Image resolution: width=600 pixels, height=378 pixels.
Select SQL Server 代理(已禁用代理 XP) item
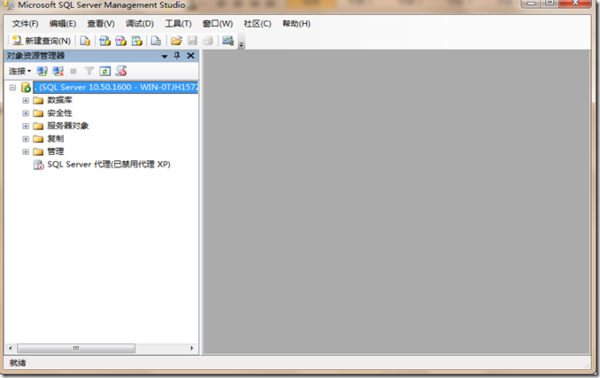click(x=109, y=164)
